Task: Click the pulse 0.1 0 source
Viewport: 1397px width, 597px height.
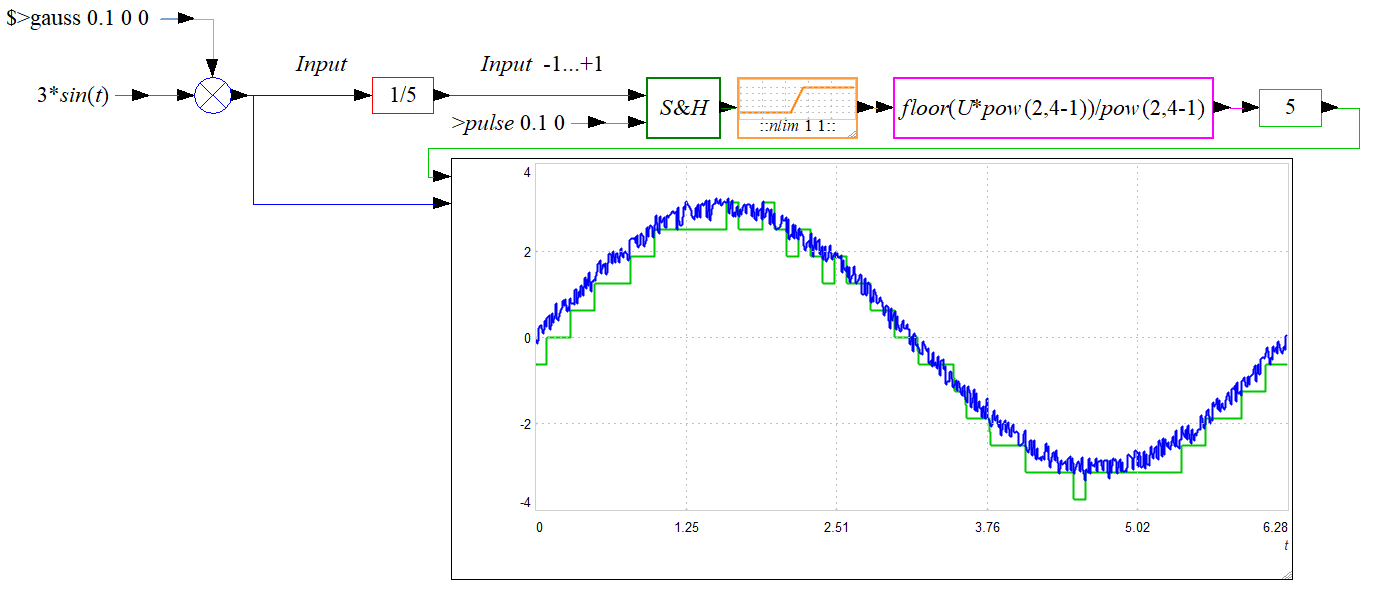Action: point(508,123)
